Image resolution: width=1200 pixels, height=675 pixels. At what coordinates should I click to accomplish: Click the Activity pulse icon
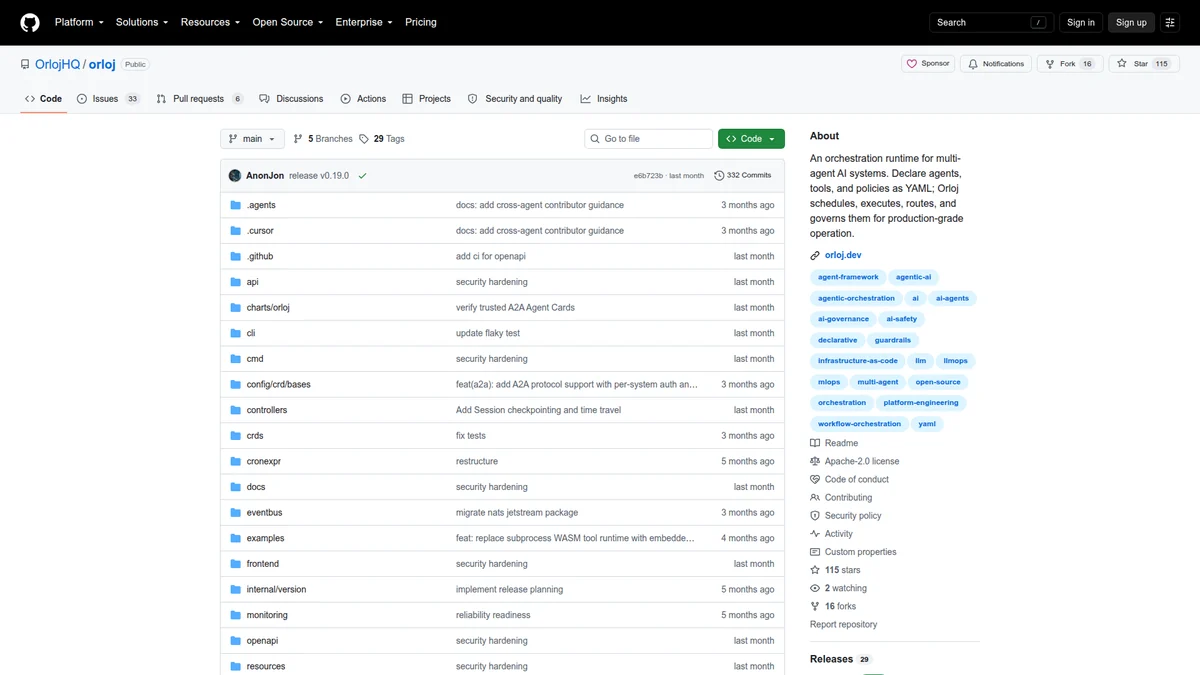point(815,534)
